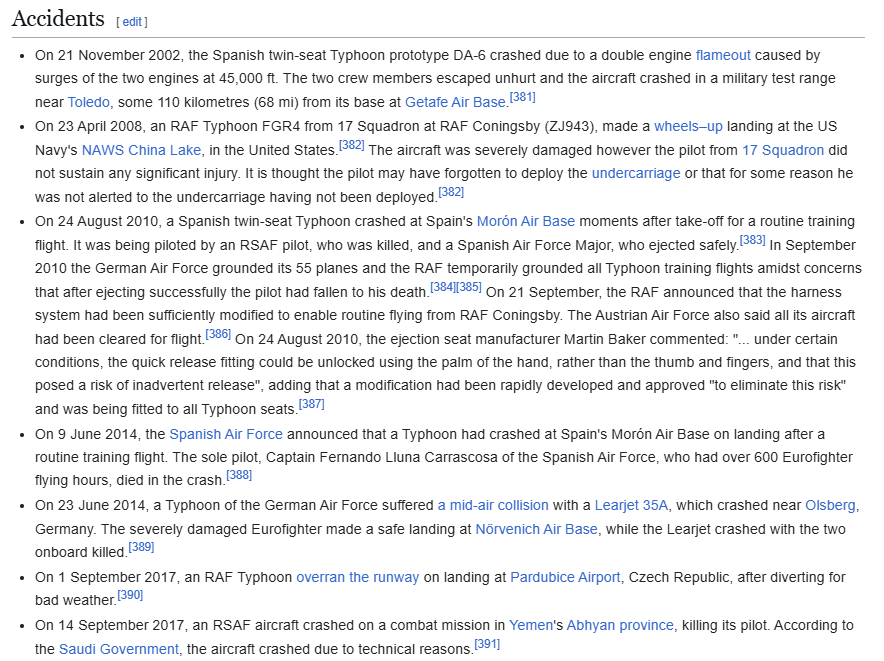Follow the Toledo link
Screen dimensions: 884x661
click(x=89, y=102)
